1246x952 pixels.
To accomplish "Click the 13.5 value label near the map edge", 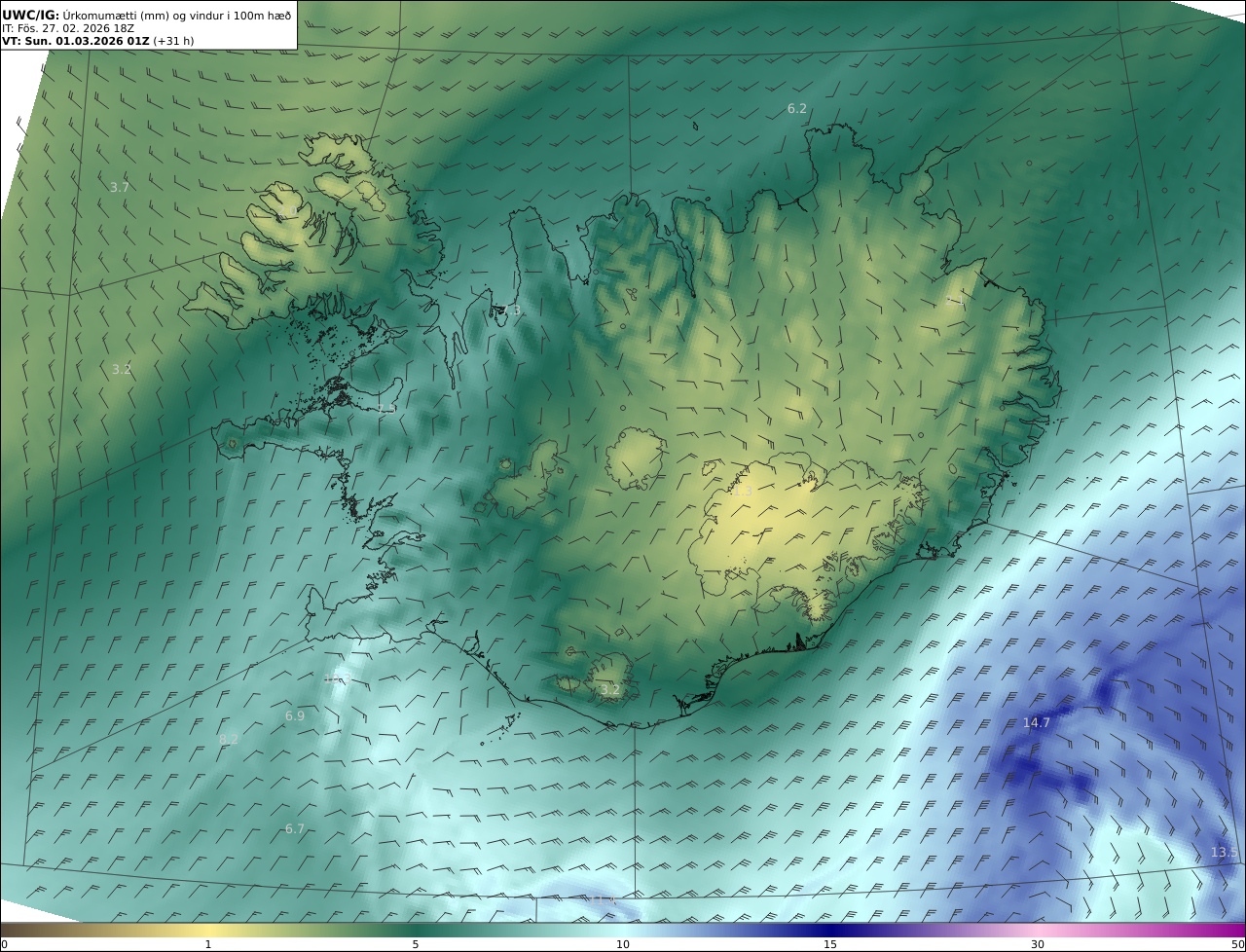I will pyautogui.click(x=1225, y=852).
